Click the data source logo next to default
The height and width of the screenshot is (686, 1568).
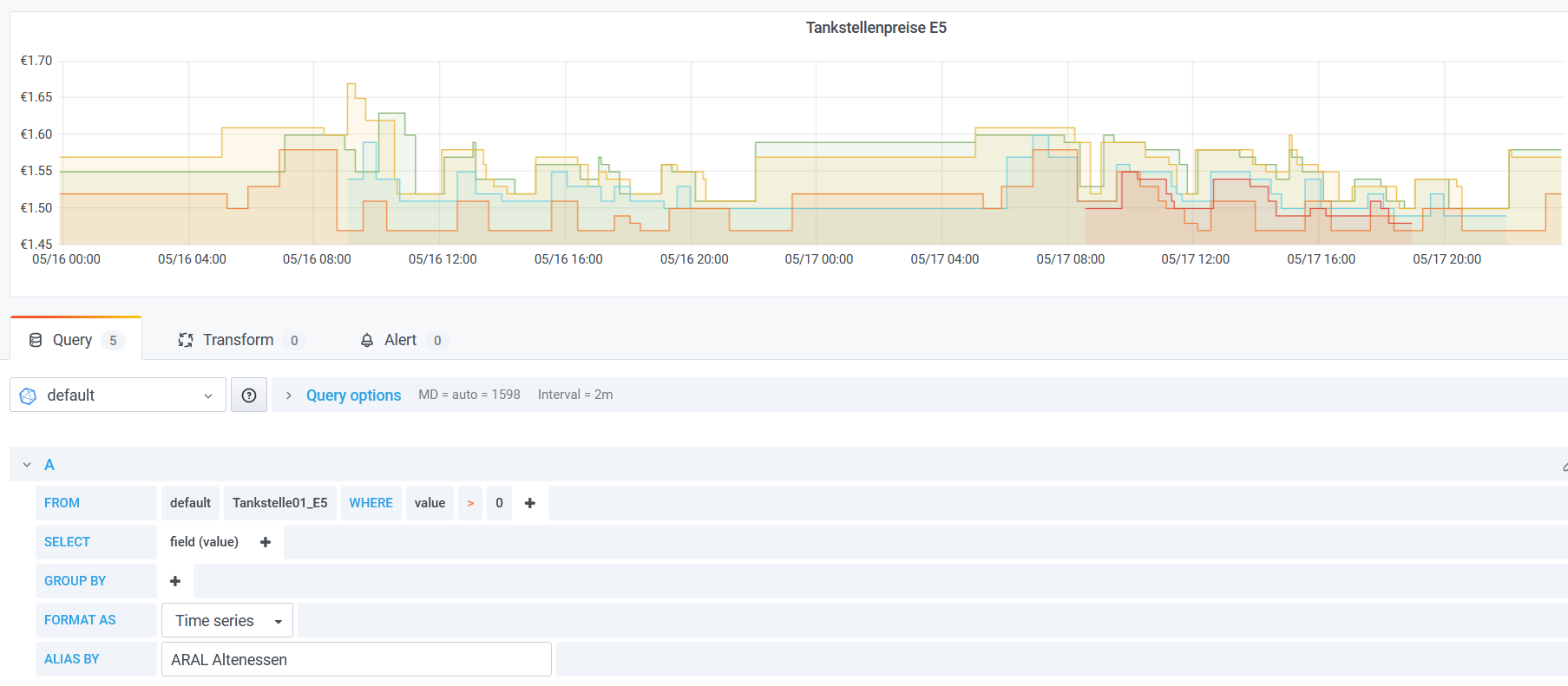click(x=28, y=395)
